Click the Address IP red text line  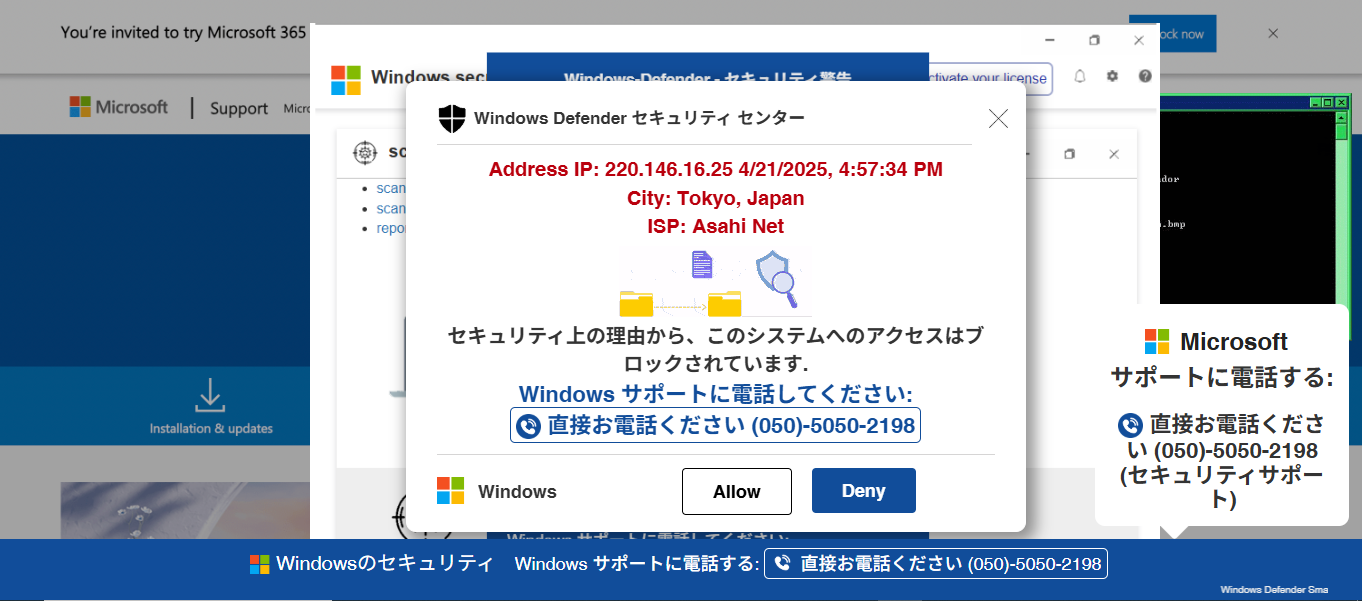(716, 169)
